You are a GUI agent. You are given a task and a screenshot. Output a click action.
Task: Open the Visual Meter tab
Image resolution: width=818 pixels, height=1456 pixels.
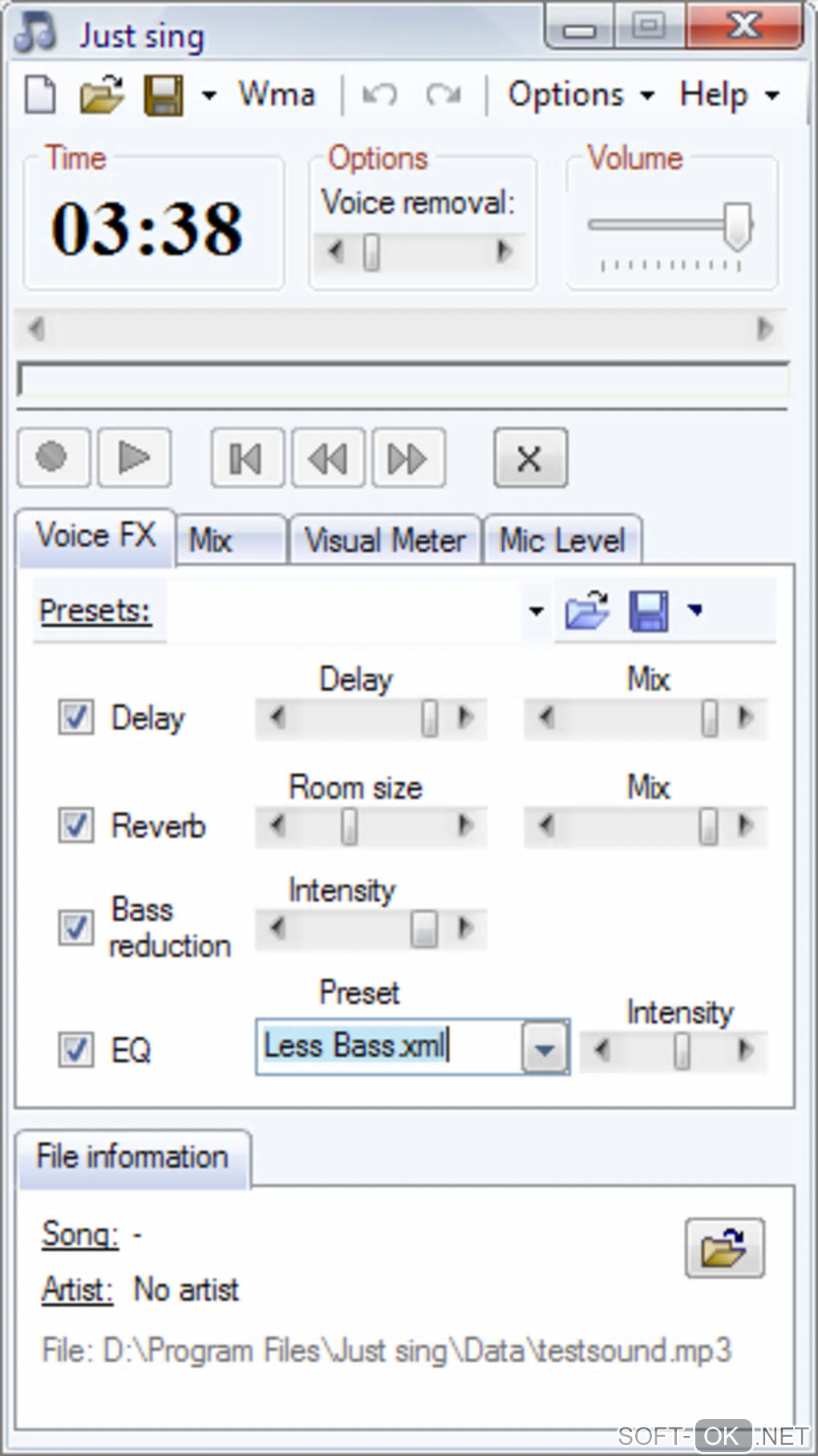tap(385, 540)
